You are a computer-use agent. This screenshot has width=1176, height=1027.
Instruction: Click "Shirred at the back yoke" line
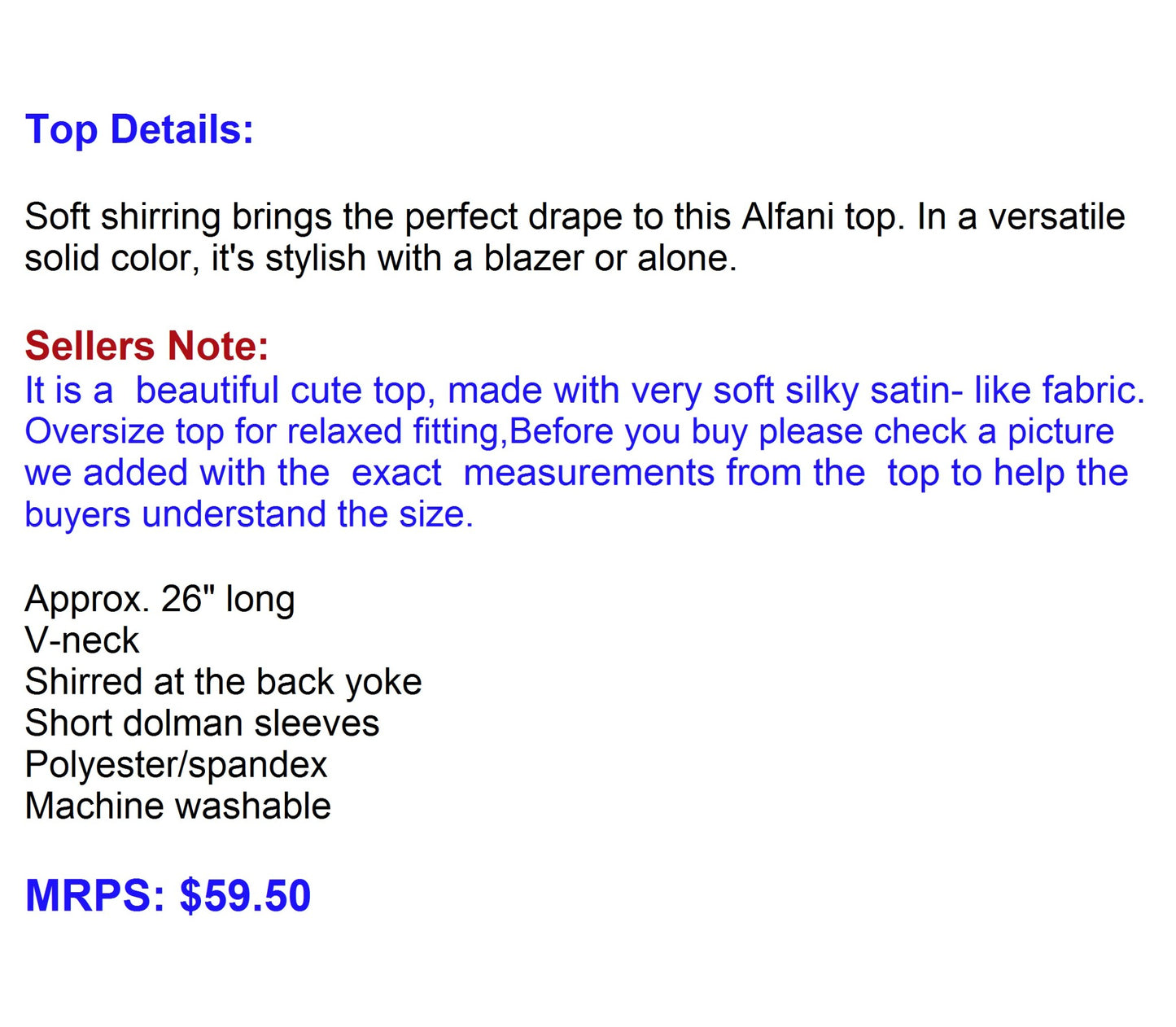223,683
